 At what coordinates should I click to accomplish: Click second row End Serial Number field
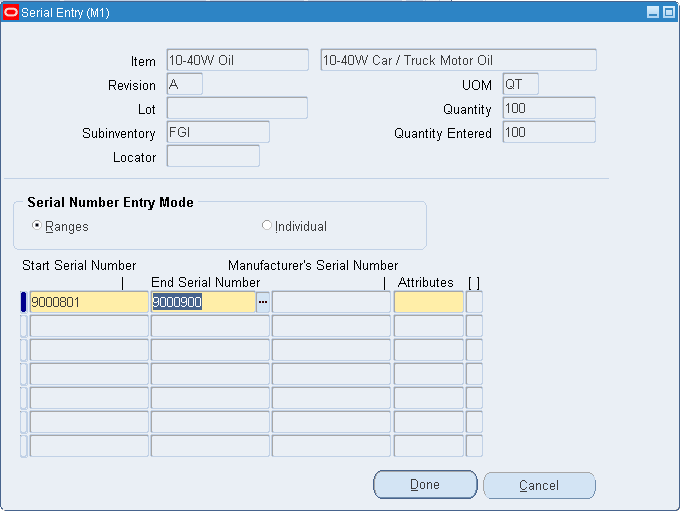210,326
